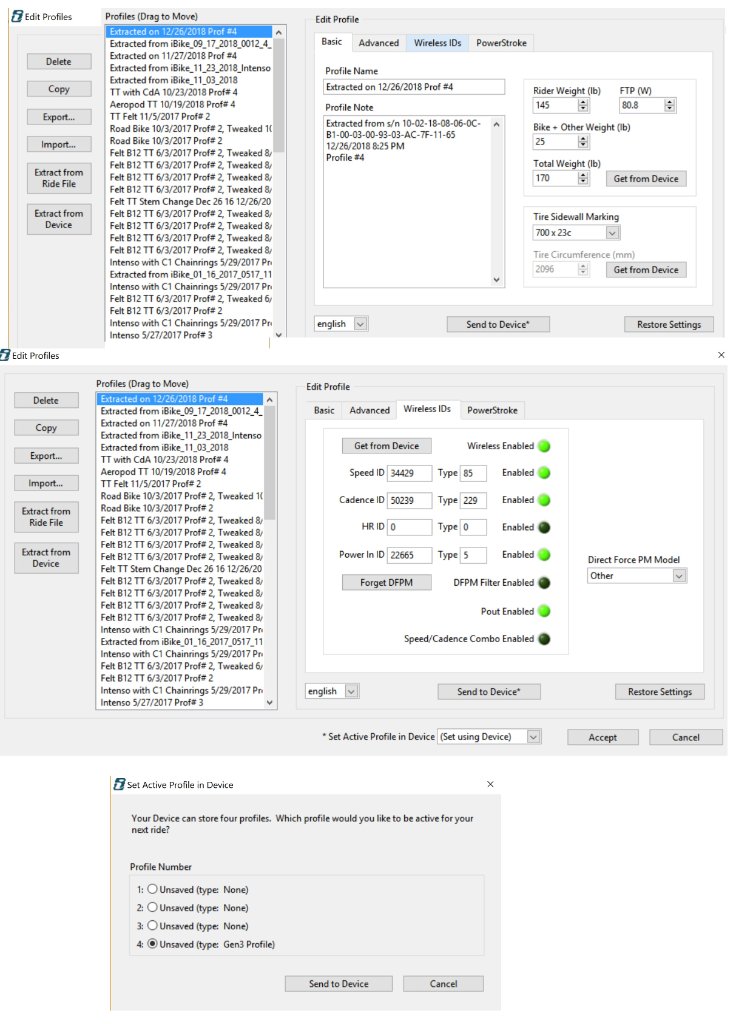The width and height of the screenshot is (736, 1024).
Task: Click the green indicator beside Cadence ID row
Action: (x=545, y=500)
